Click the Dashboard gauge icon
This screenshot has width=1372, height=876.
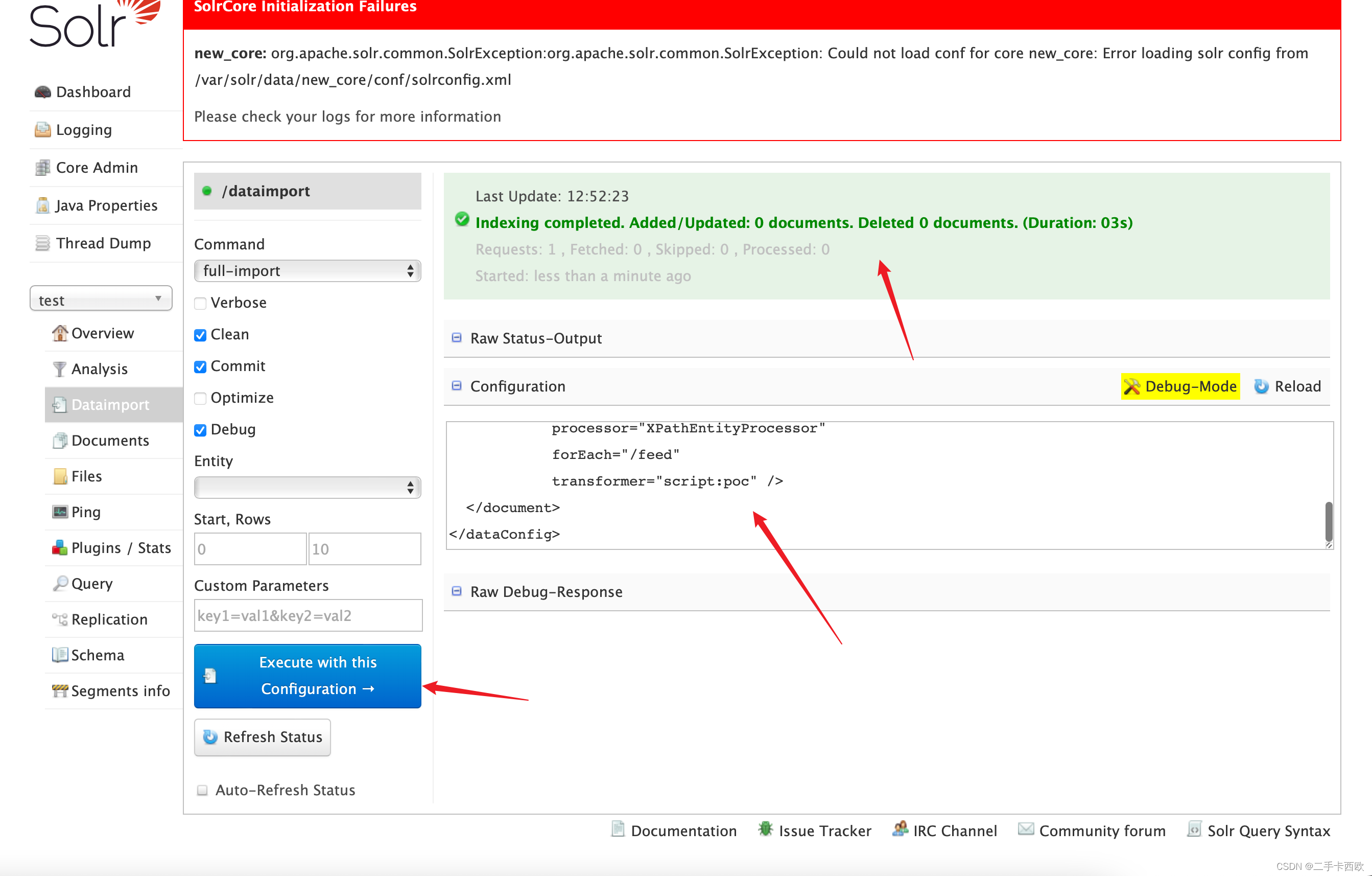(x=42, y=92)
